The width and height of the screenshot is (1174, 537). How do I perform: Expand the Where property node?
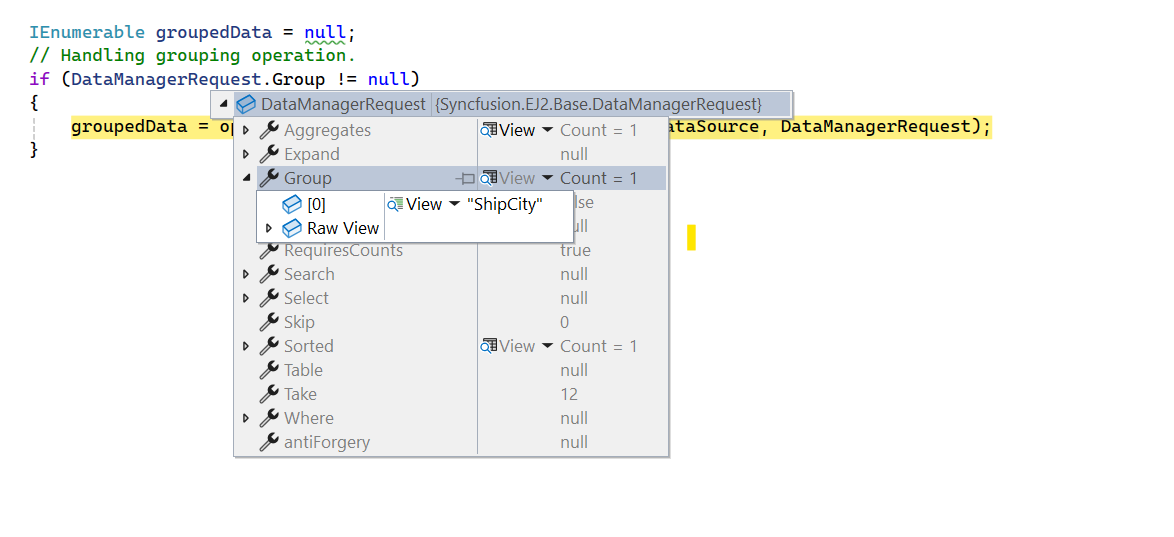[x=246, y=418]
